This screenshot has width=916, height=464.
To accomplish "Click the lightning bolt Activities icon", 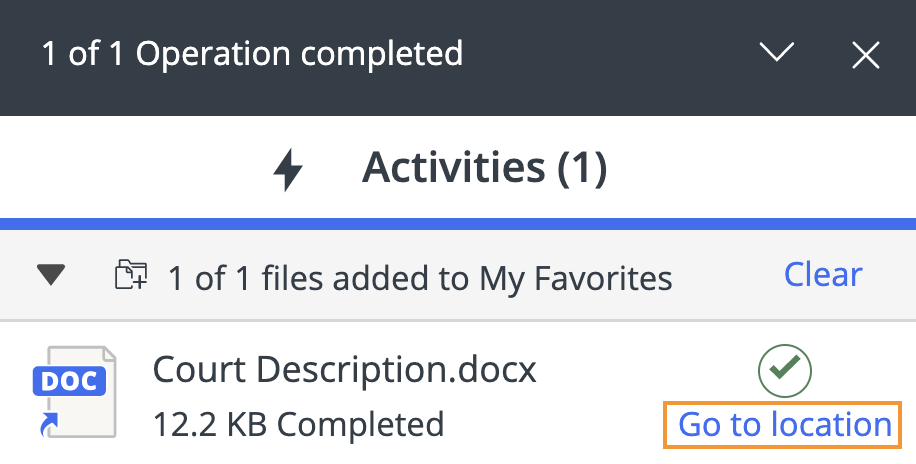I will point(288,170).
